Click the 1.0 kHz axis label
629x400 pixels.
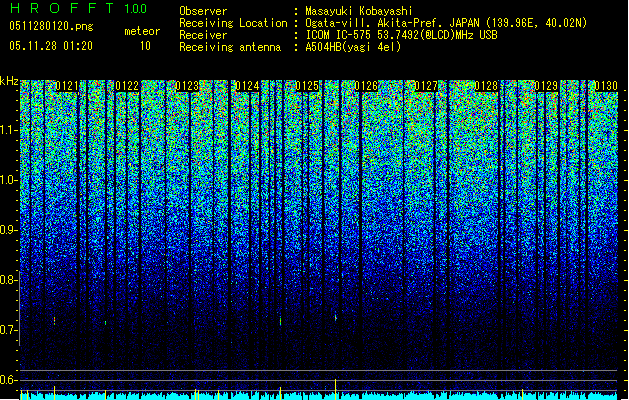(9, 180)
